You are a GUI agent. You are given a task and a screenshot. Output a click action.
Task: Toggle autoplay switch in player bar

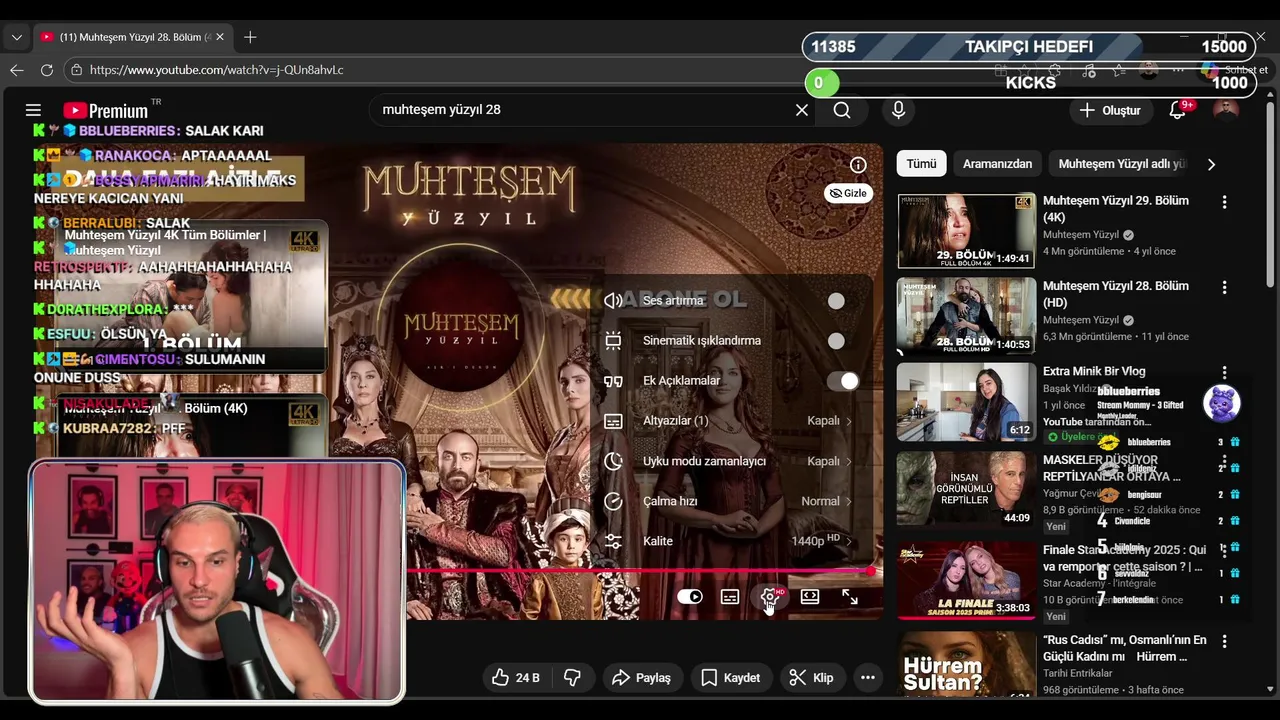tap(690, 597)
